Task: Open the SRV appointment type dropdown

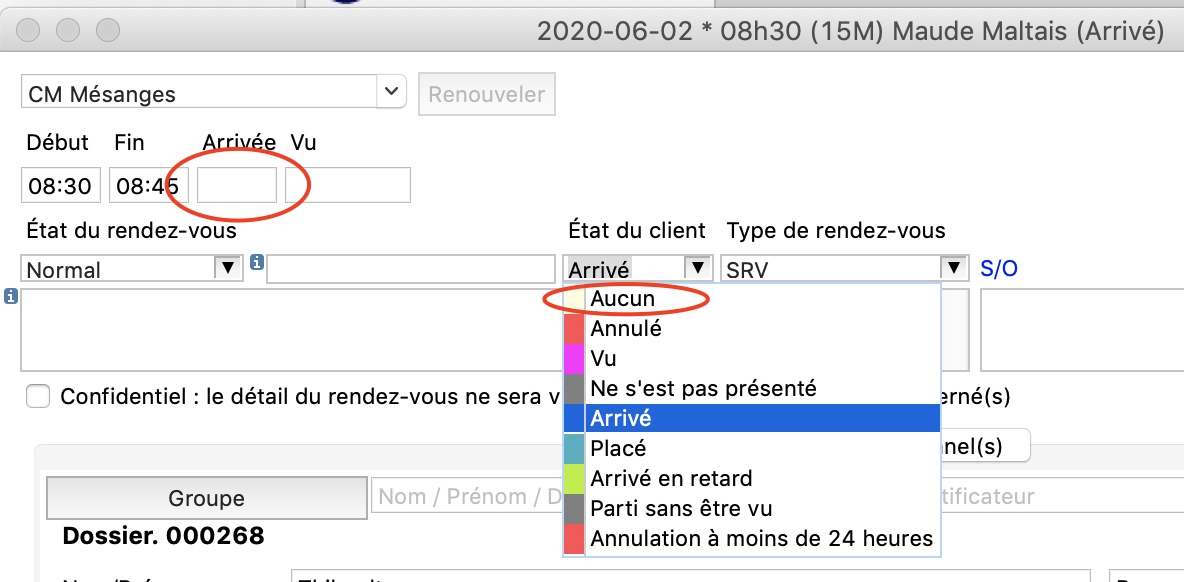Action: [x=954, y=268]
